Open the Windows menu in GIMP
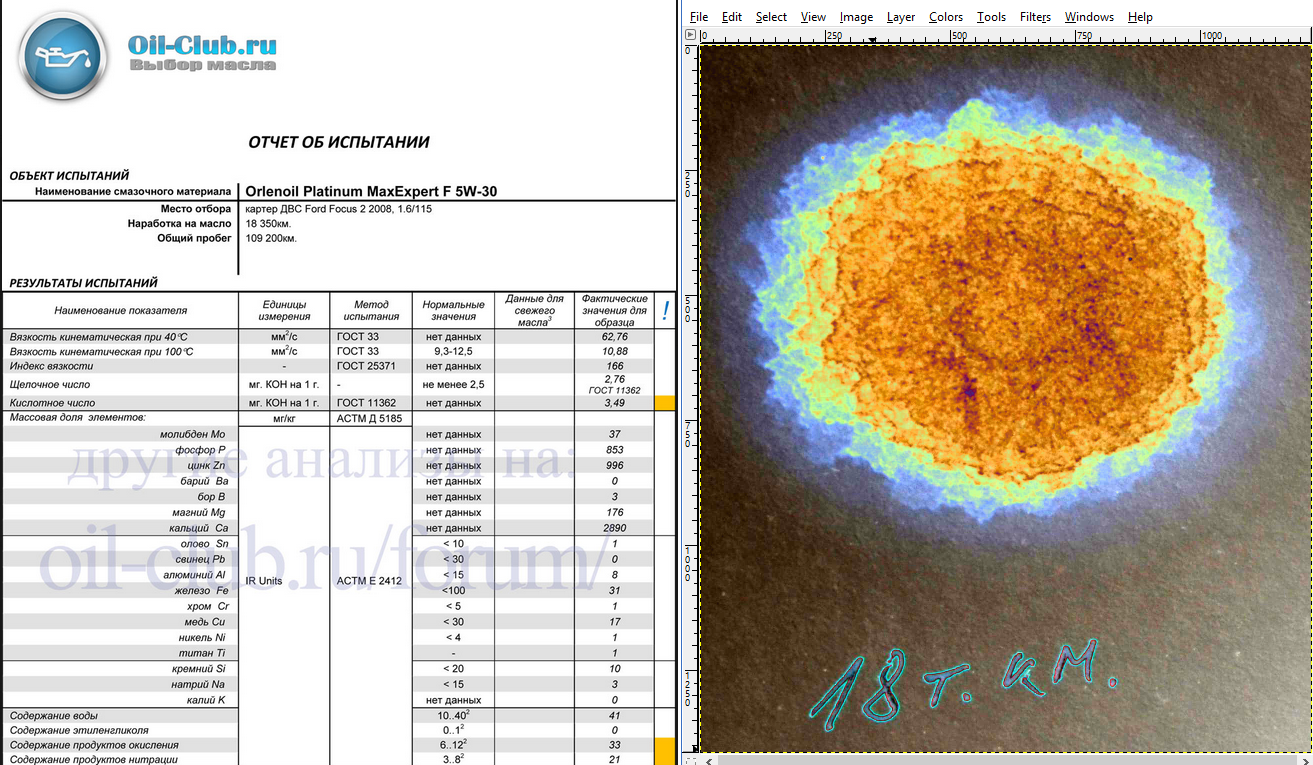 pyautogui.click(x=1089, y=17)
